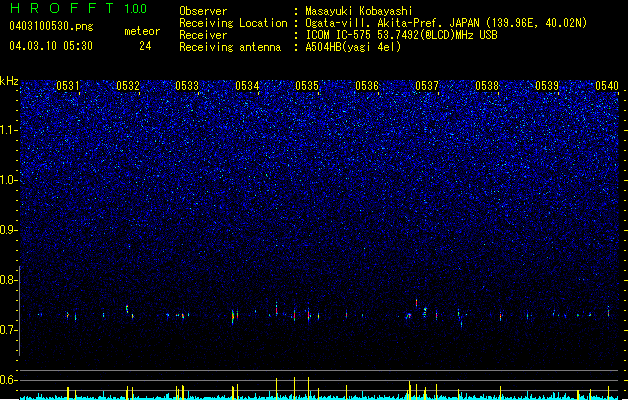Select the Ogata-vill. Akita-Pref. JAPAN location text
This screenshot has width=629, height=400.
coord(446,23)
